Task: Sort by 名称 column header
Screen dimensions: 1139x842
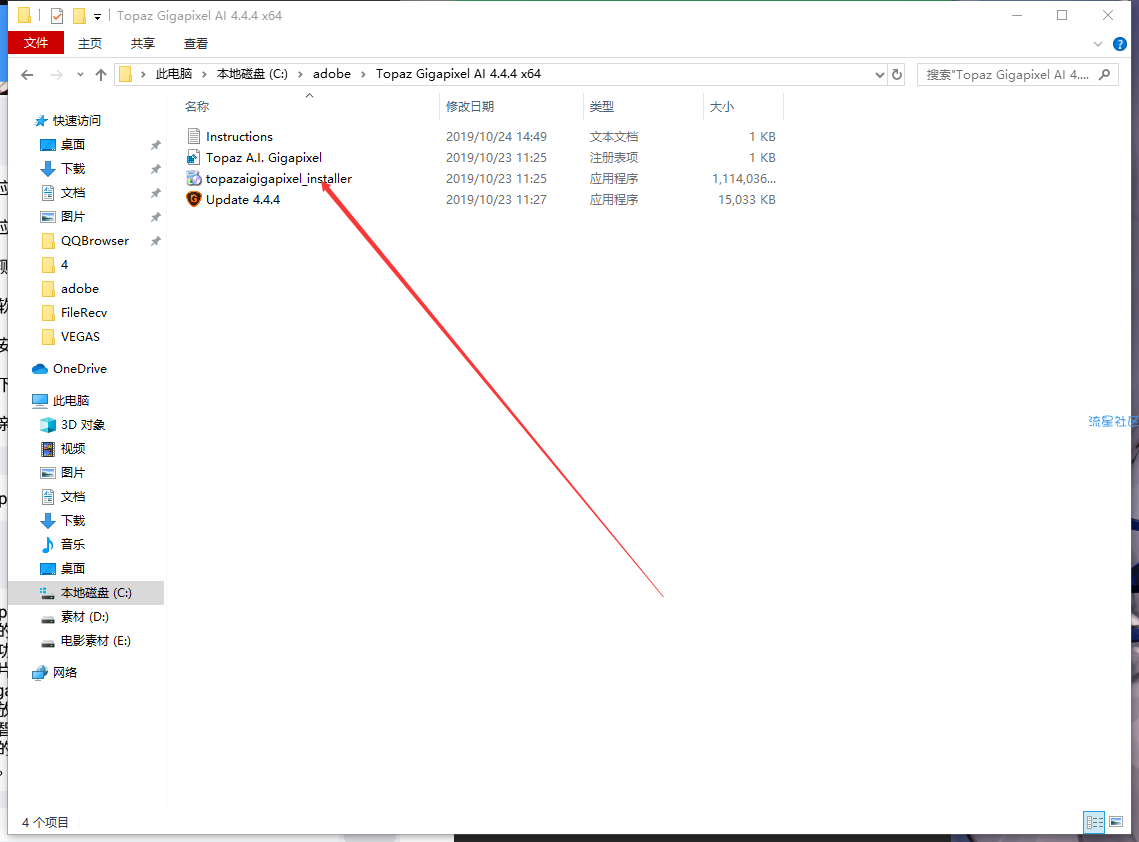Action: point(197,107)
